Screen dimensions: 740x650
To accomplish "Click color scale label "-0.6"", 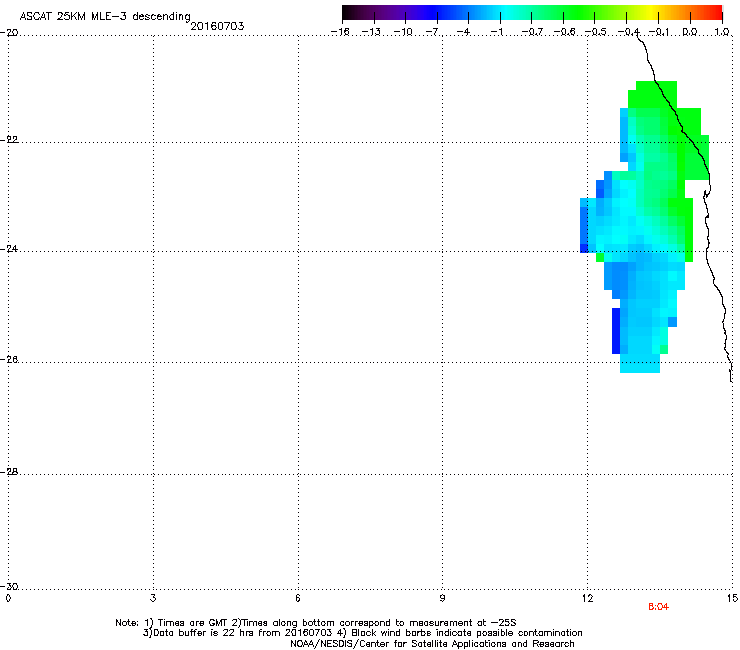I will coord(563,32).
